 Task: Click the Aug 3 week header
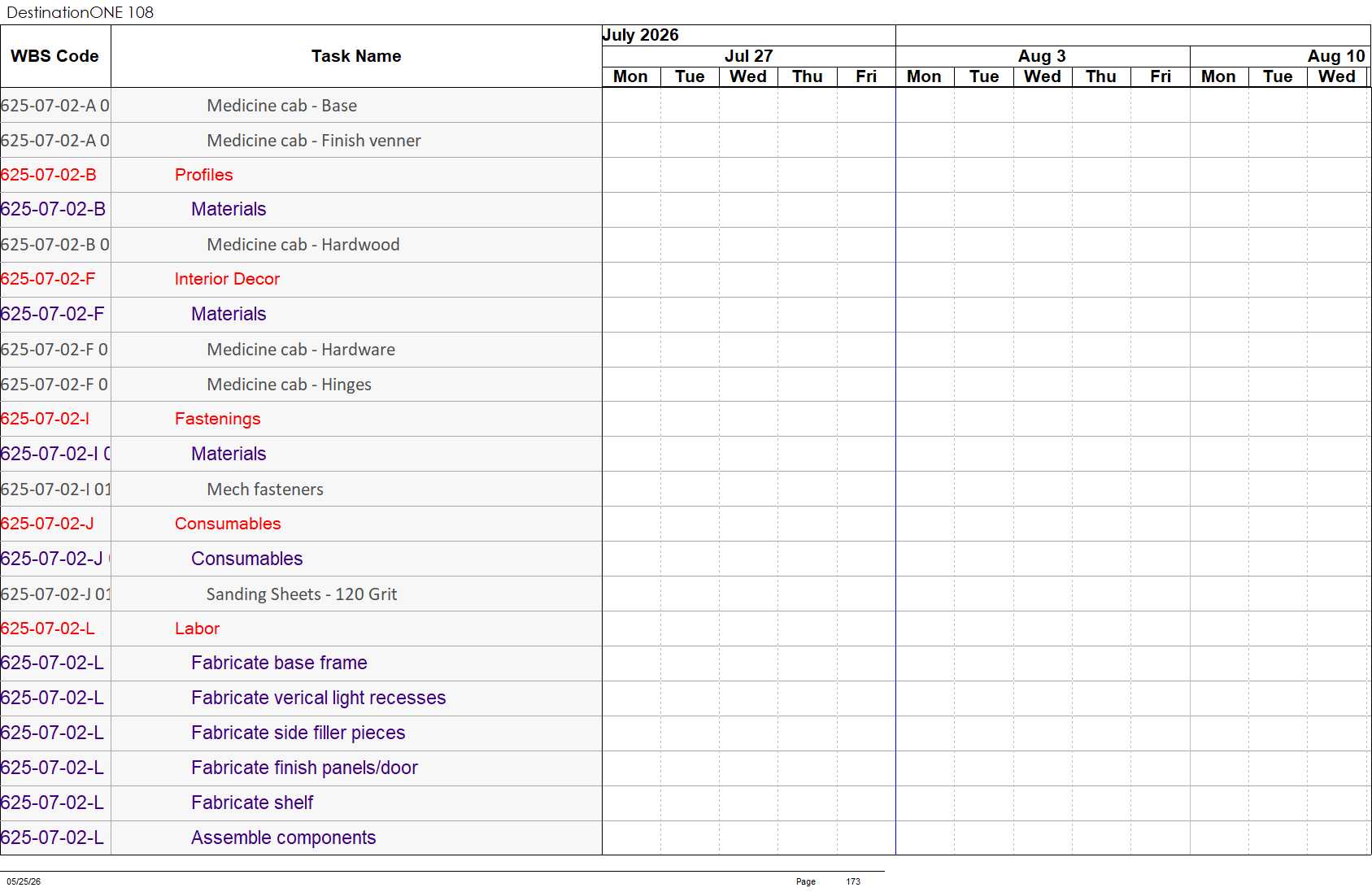point(1042,56)
